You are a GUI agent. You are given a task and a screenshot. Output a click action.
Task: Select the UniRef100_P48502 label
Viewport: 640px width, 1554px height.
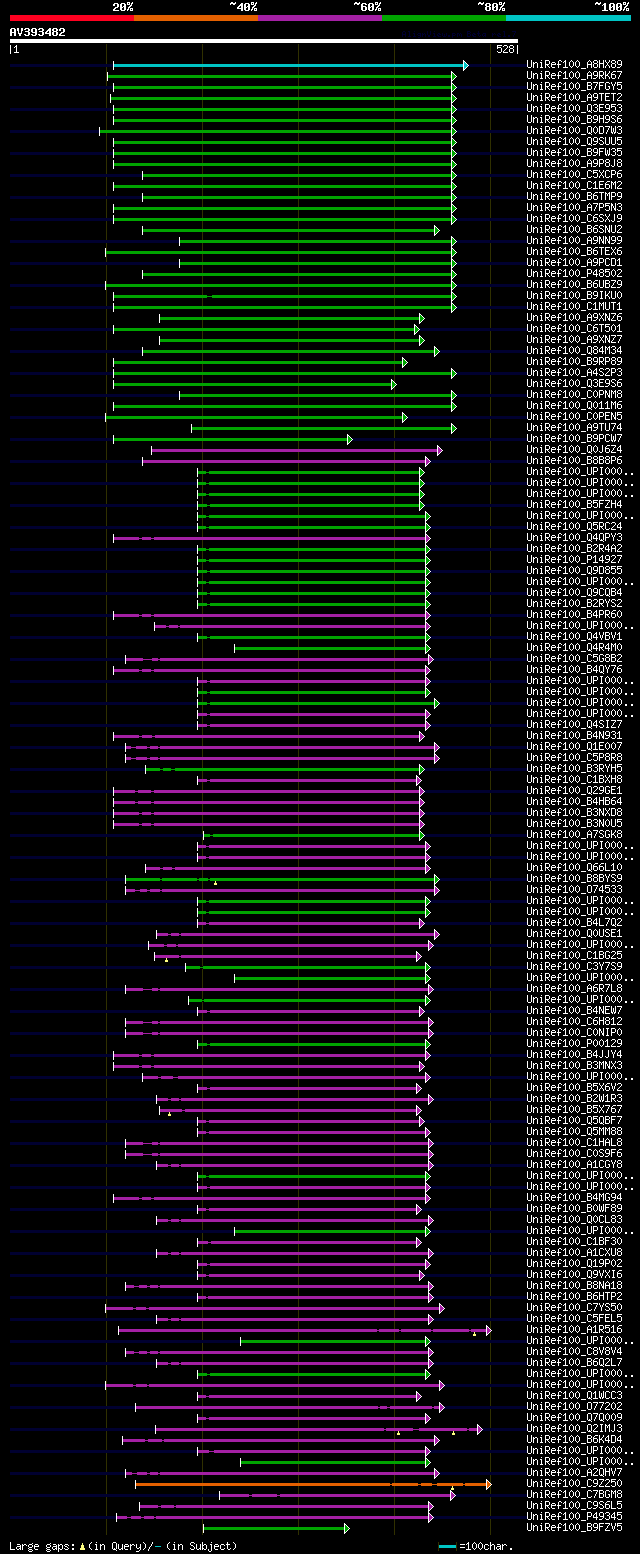(x=574, y=274)
